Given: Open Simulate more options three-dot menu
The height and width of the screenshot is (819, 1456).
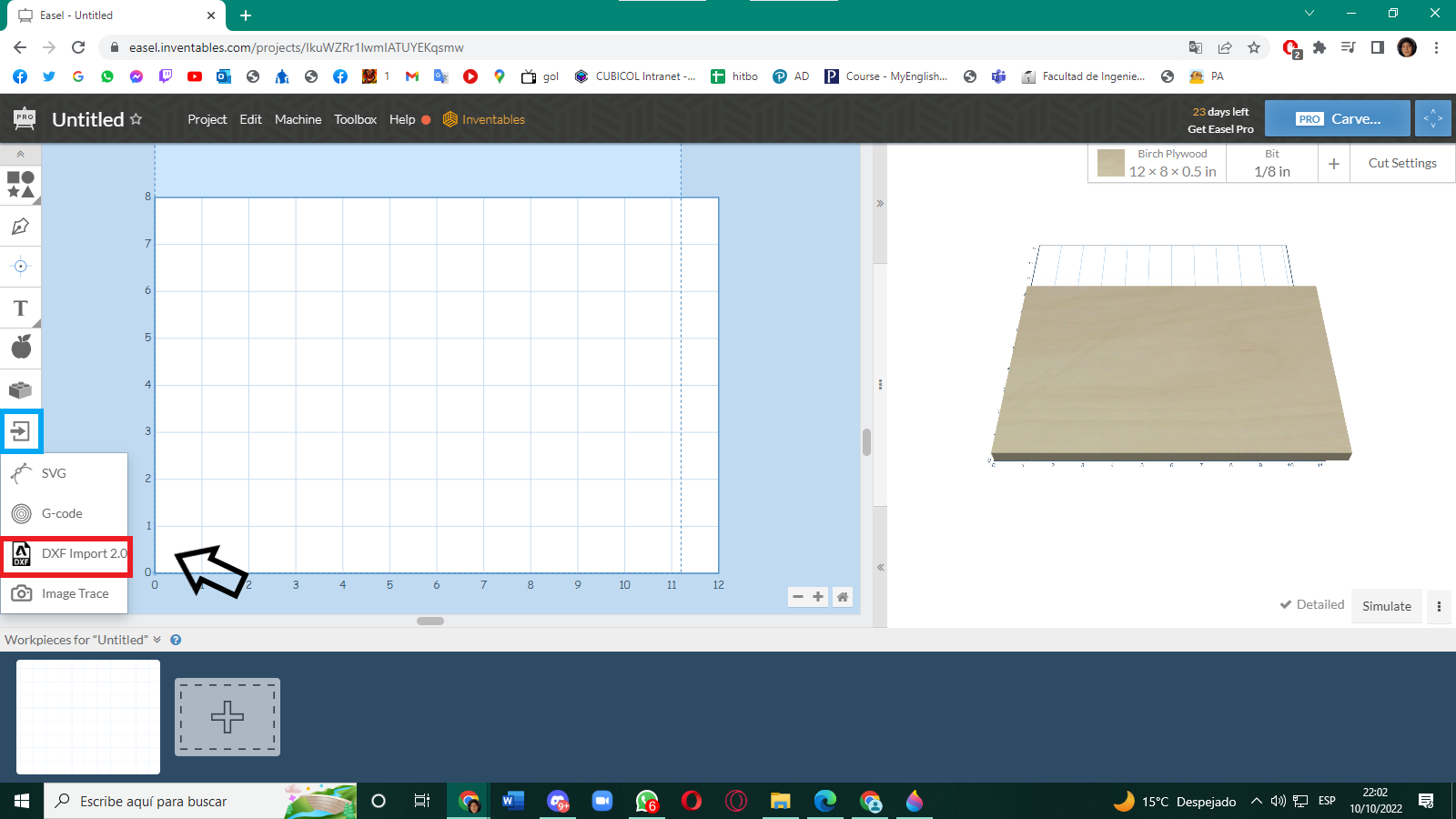Looking at the screenshot, I should 1439,606.
